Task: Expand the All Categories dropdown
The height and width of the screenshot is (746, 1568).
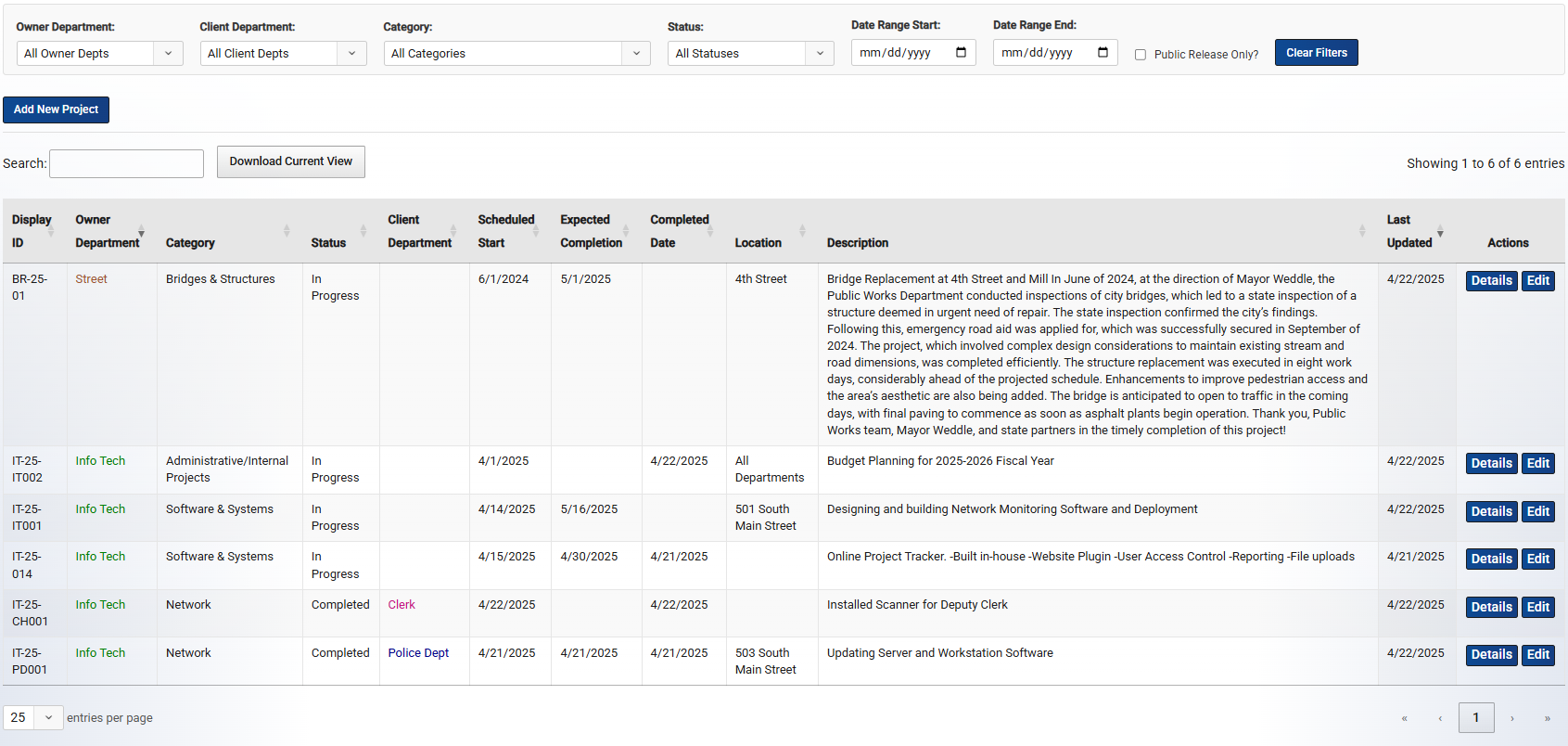Action: click(516, 54)
